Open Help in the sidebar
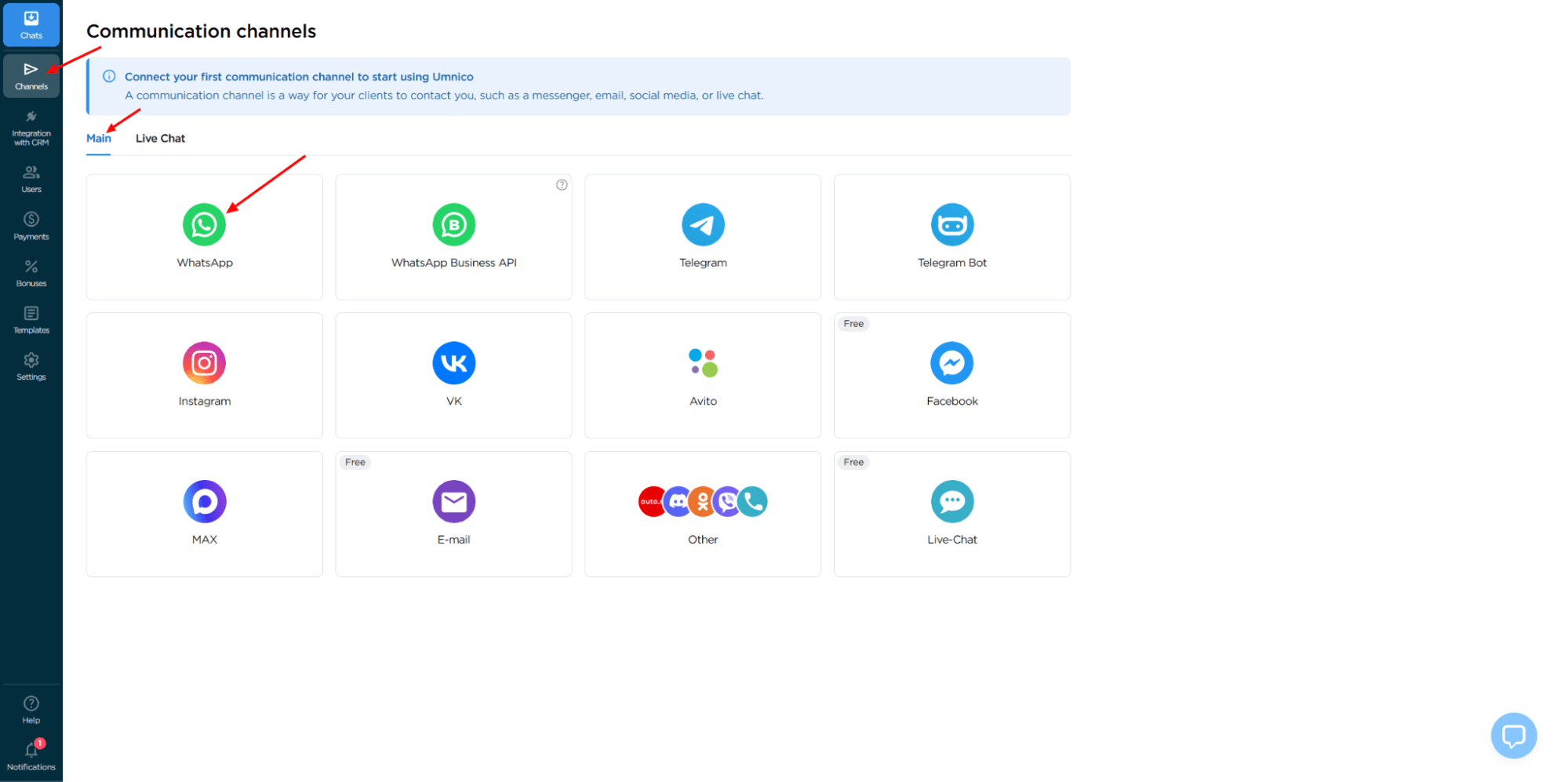The image size is (1568, 782). [x=31, y=710]
